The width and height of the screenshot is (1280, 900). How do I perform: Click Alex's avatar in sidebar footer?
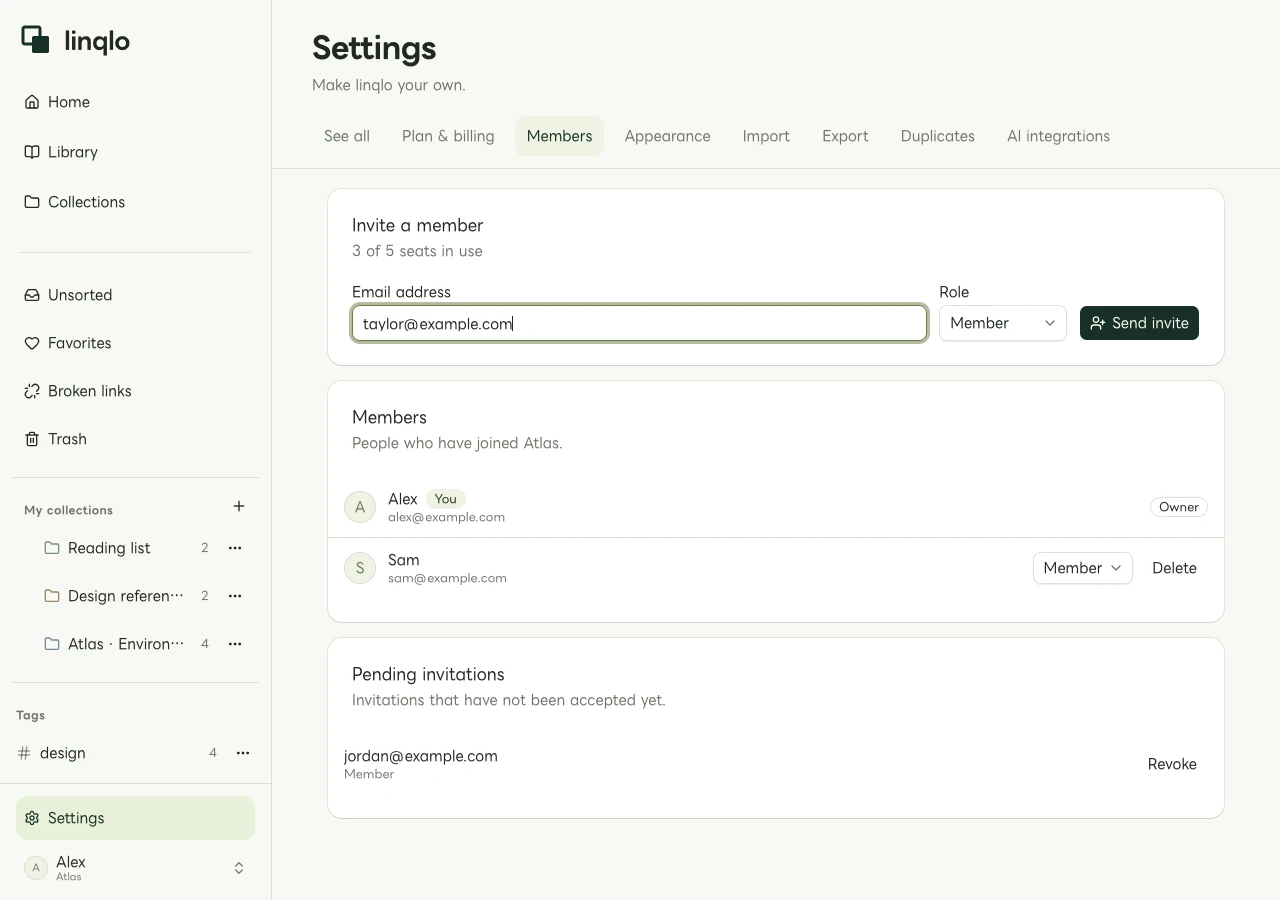pyautogui.click(x=36, y=868)
